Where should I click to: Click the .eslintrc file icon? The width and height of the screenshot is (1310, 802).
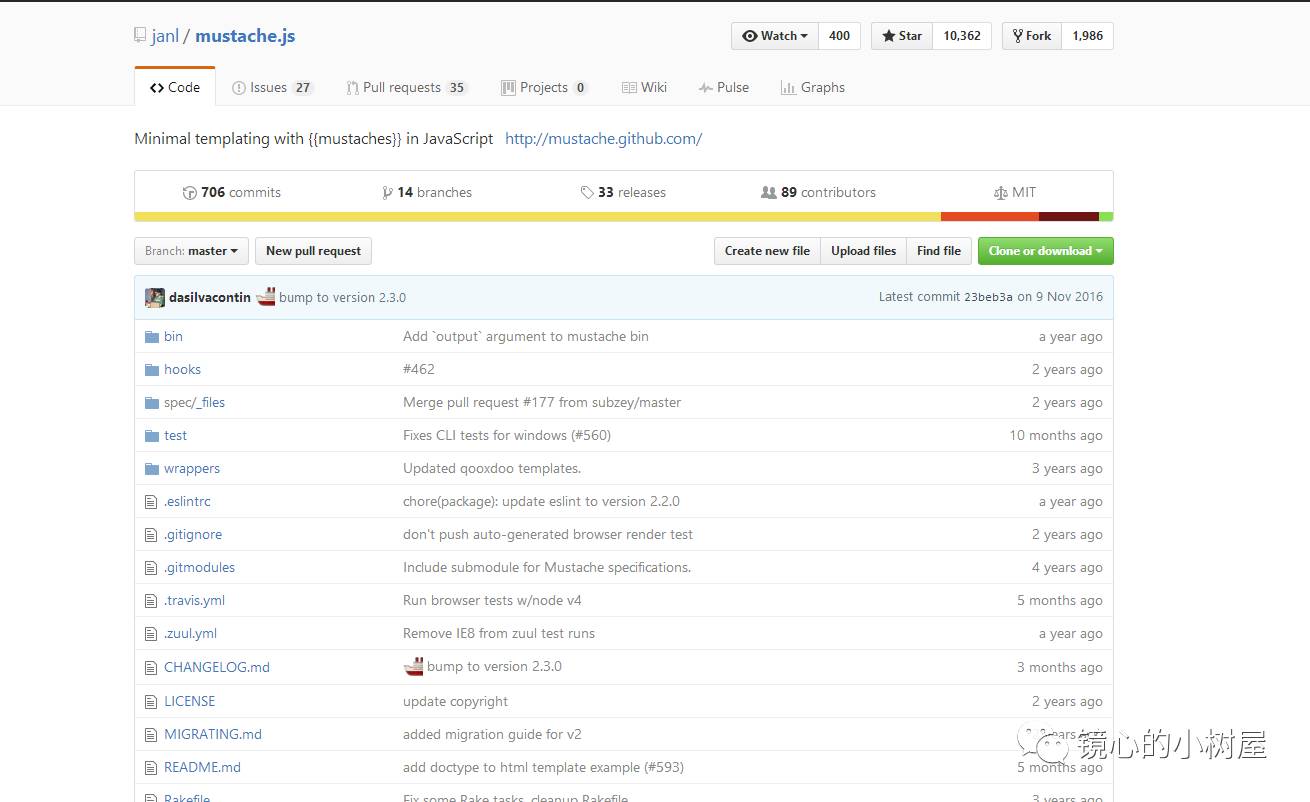pos(151,502)
